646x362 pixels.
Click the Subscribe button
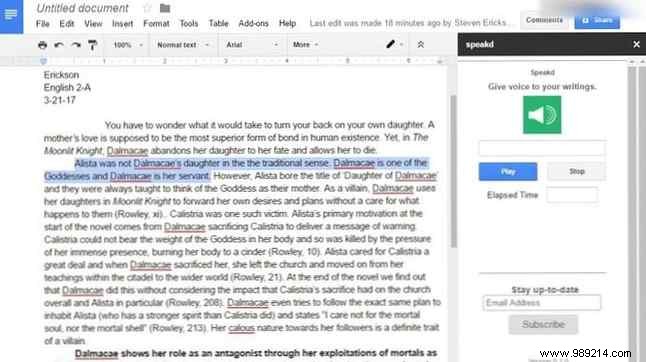pyautogui.click(x=543, y=325)
